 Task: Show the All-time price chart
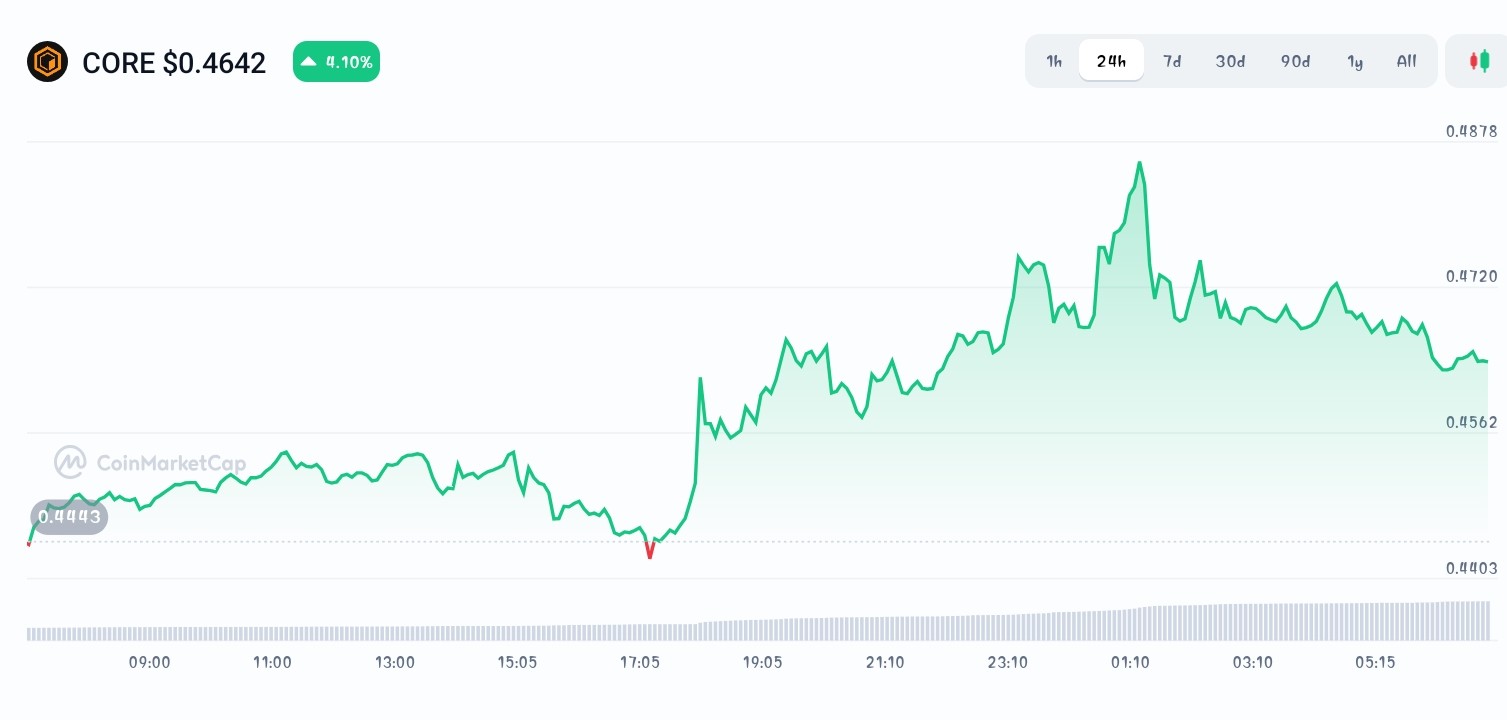click(1406, 61)
